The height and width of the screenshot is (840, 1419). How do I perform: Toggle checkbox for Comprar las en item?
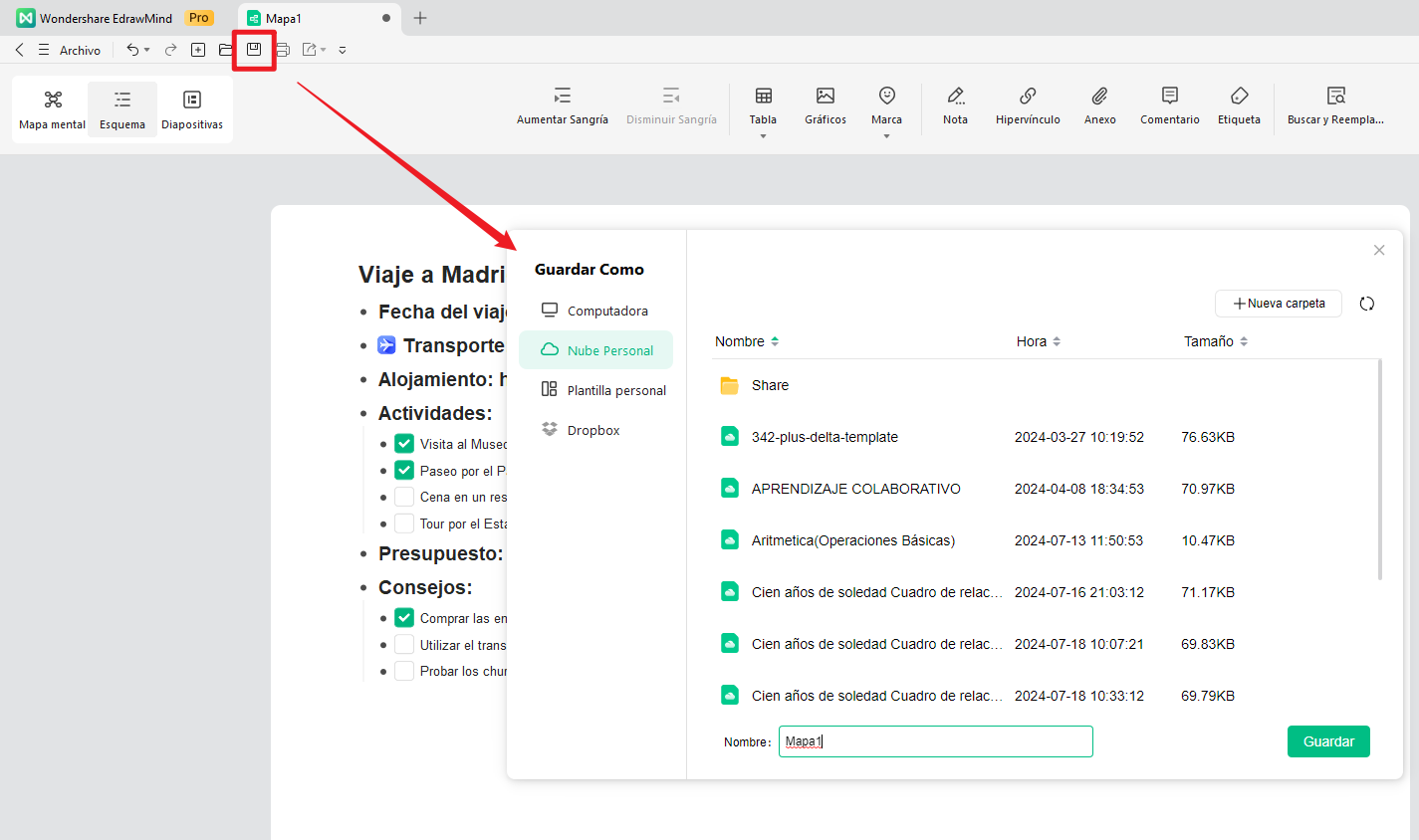point(404,618)
